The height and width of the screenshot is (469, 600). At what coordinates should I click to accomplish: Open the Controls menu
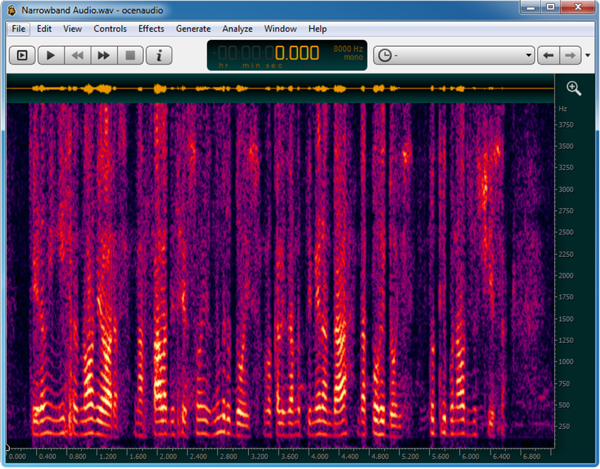[110, 29]
